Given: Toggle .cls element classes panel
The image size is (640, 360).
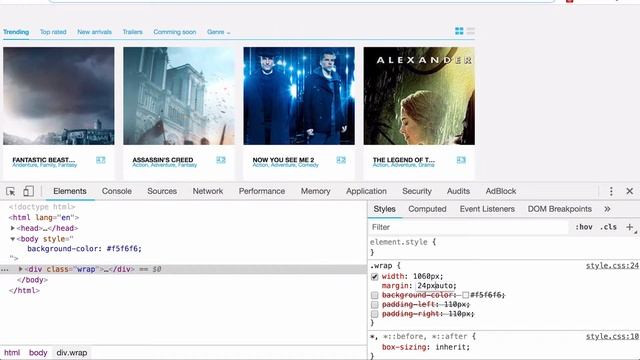Looking at the screenshot, I should click(608, 227).
